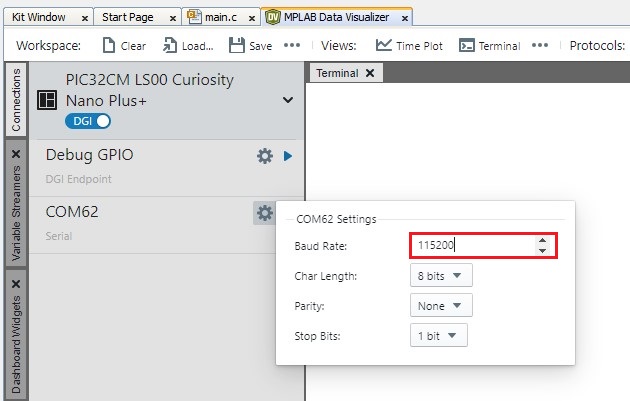Click the COM62 settings gear icon
The height and width of the screenshot is (401, 630).
264,212
